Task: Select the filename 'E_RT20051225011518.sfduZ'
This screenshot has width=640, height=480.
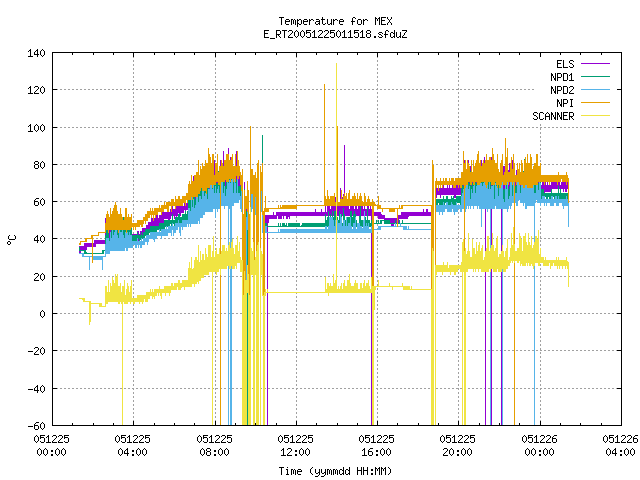Action: coord(335,34)
